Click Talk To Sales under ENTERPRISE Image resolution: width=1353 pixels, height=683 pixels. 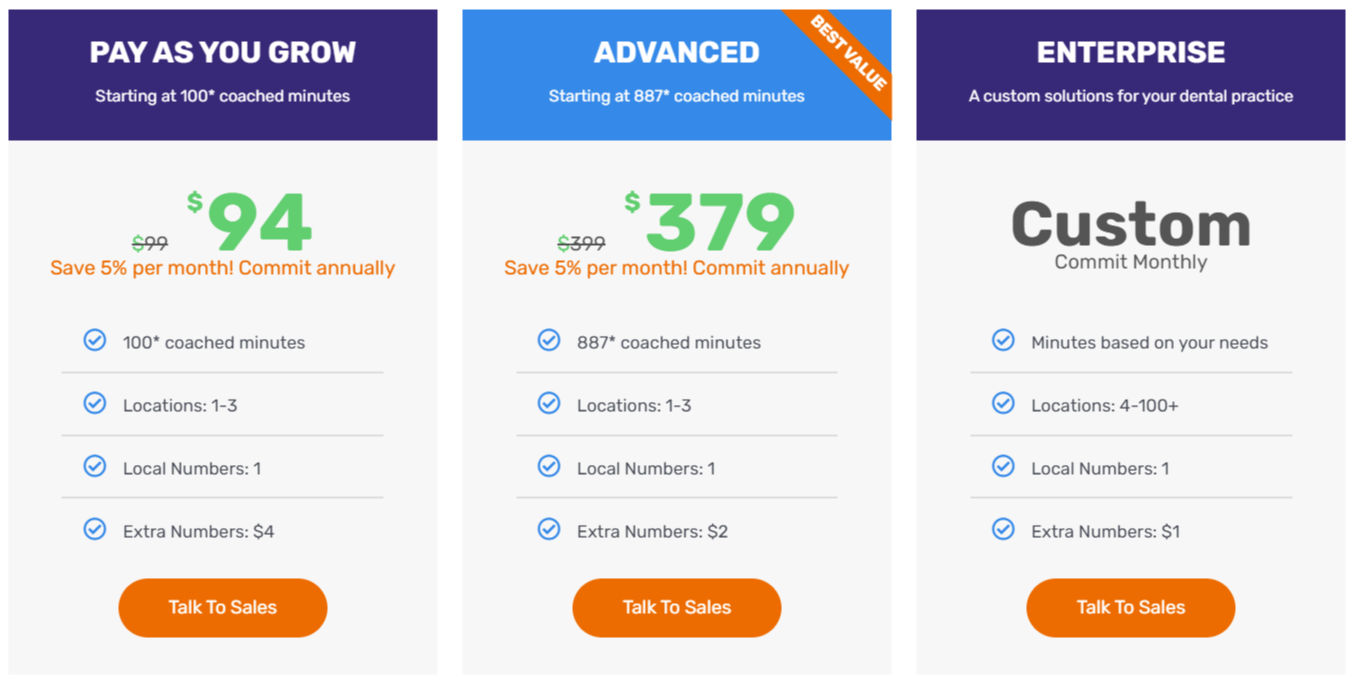tap(1130, 607)
